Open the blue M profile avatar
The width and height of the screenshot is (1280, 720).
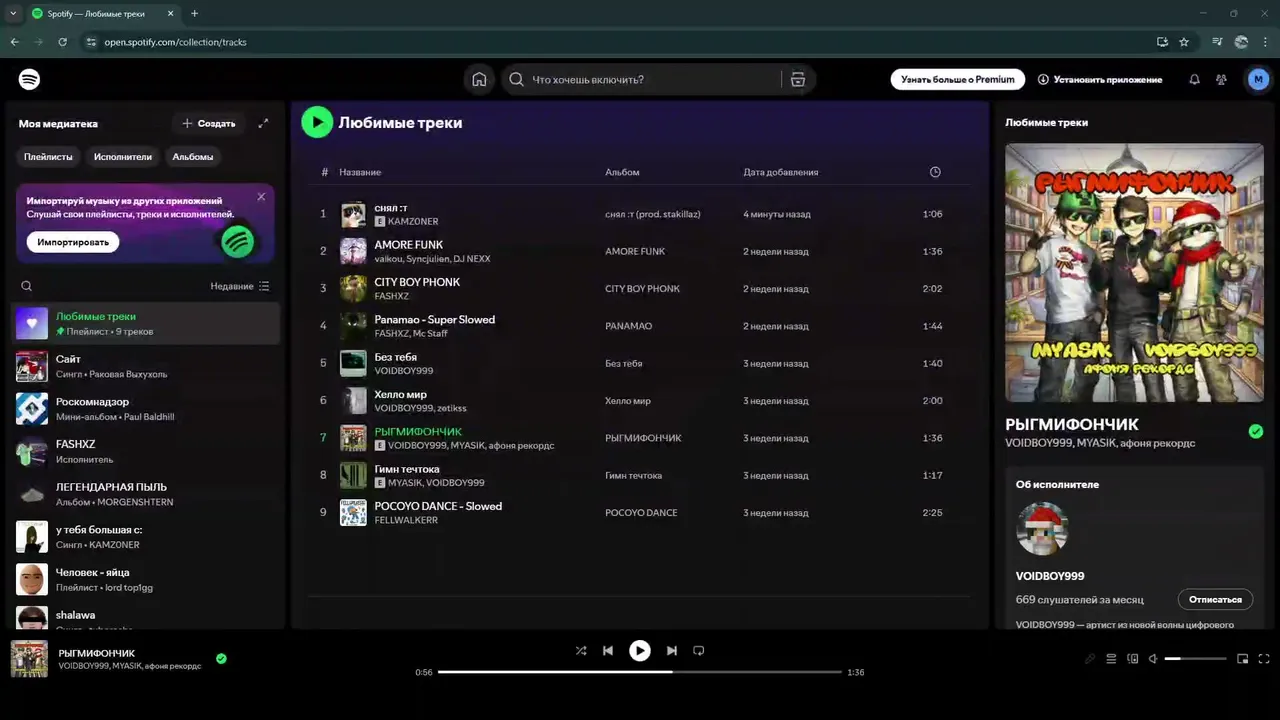pos(1258,79)
